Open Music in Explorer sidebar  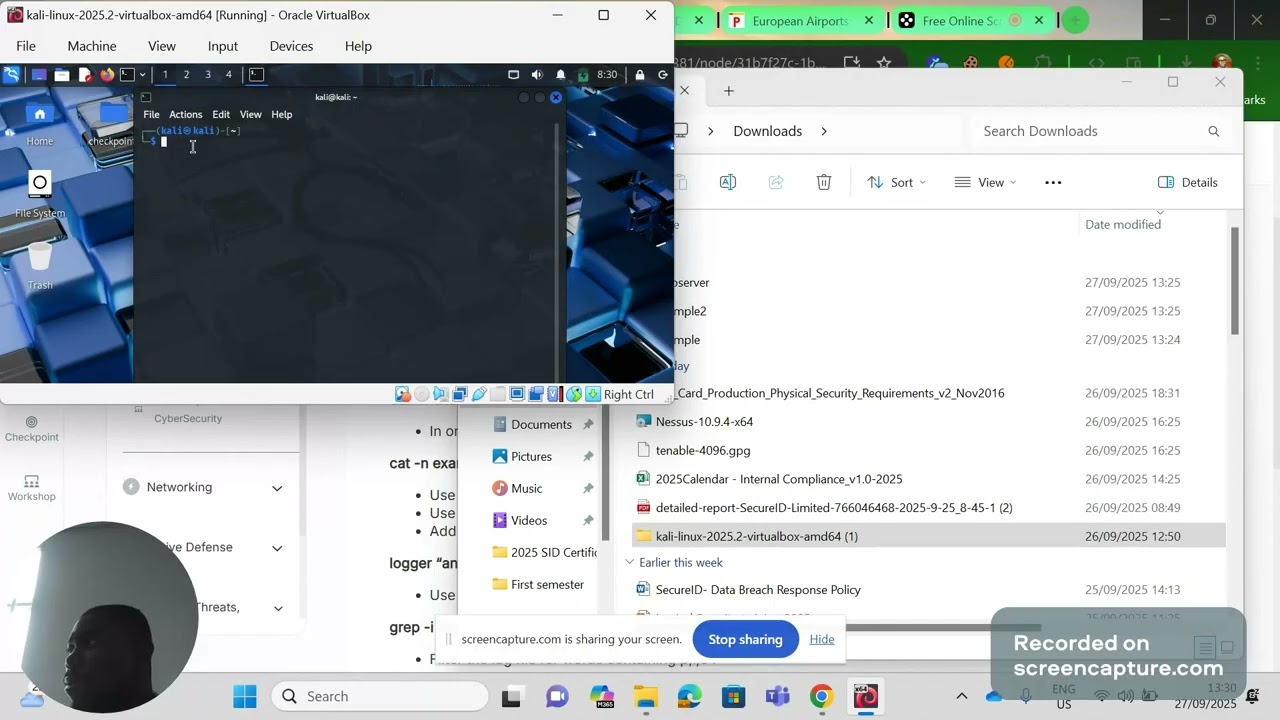[x=526, y=488]
